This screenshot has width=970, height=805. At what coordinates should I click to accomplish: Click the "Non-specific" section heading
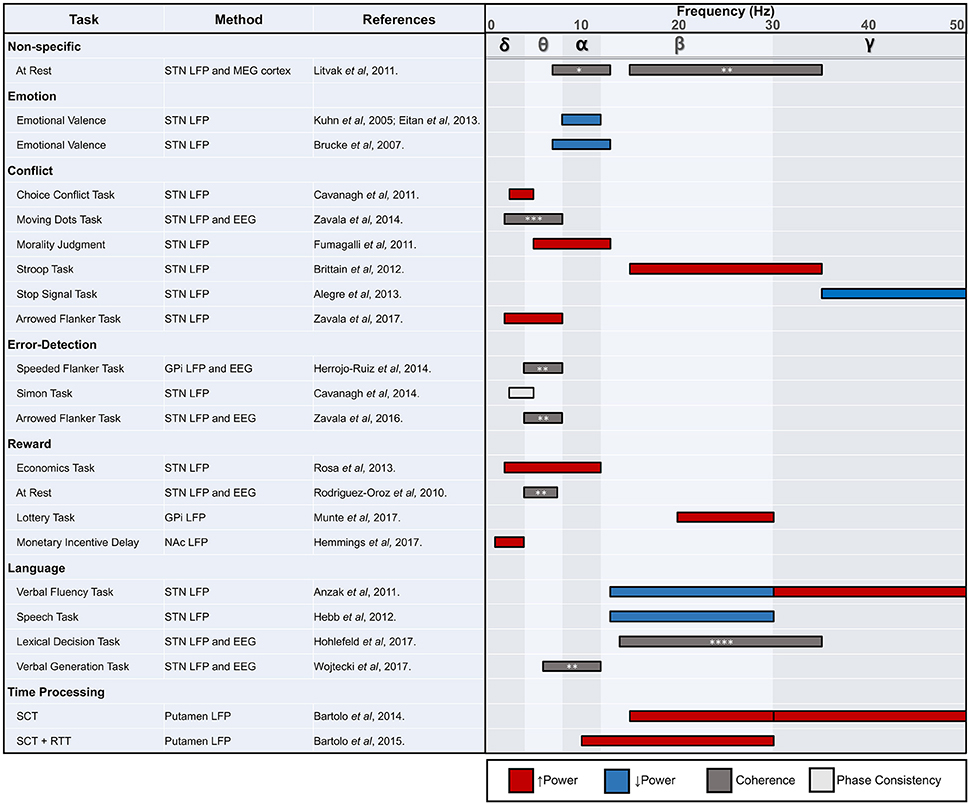[x=44, y=46]
